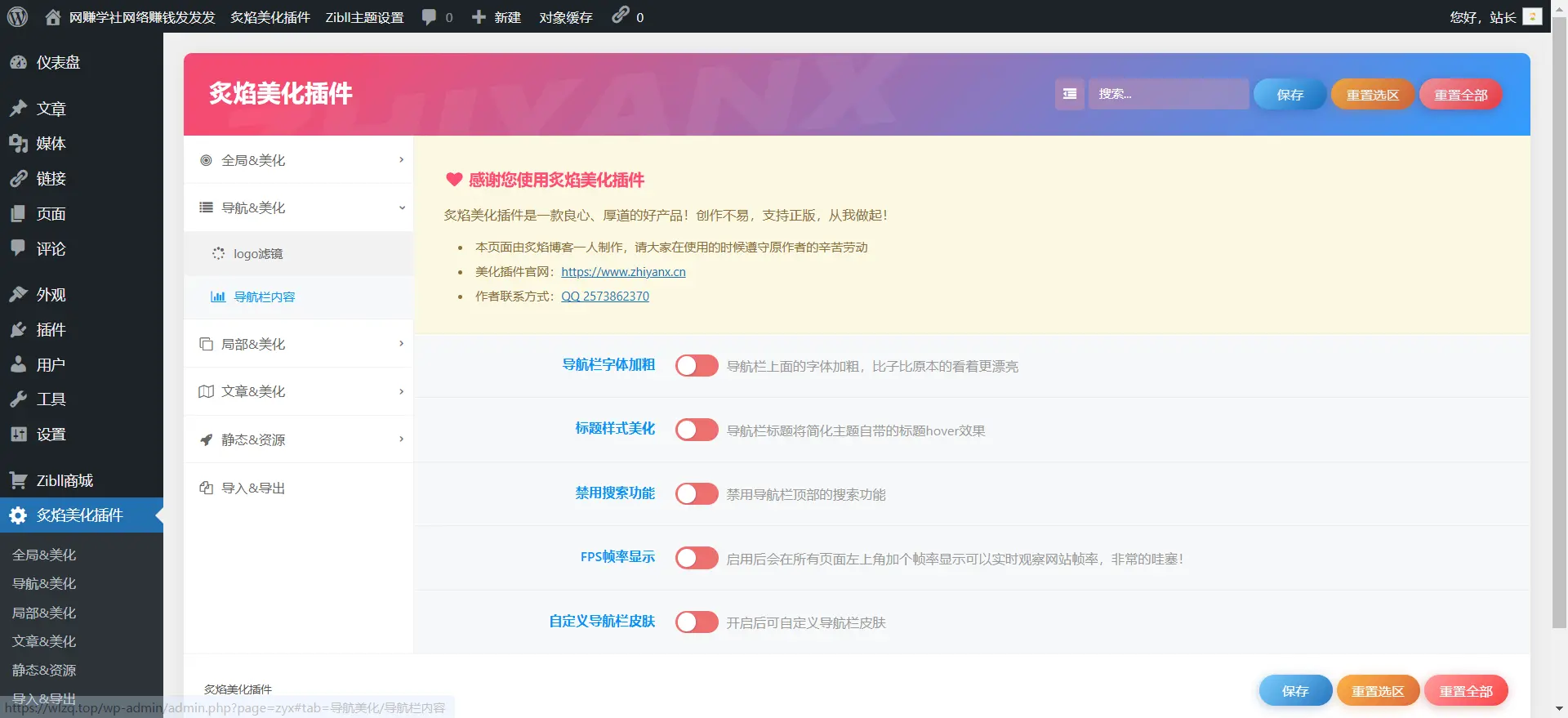Open 导航&美化 submenu in the WordPress sidebar

44,583
